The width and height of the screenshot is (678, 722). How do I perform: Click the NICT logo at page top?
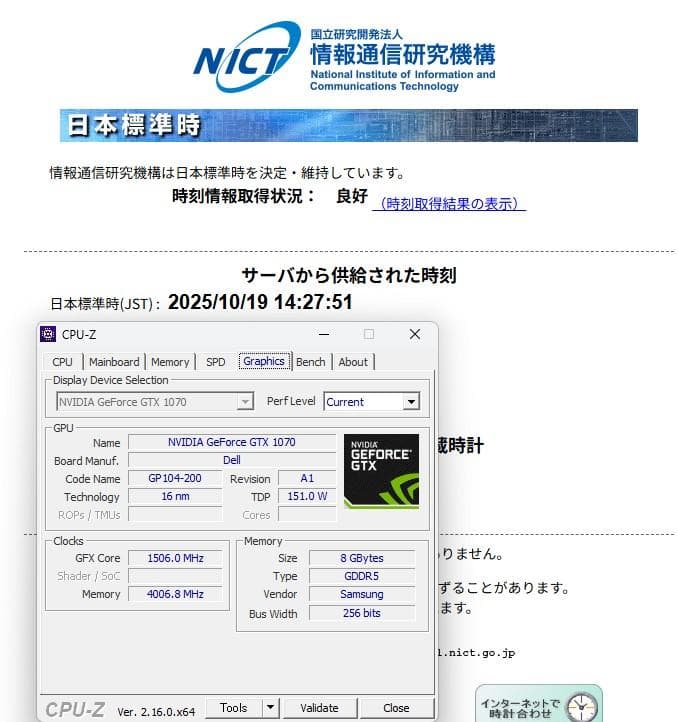coord(344,58)
